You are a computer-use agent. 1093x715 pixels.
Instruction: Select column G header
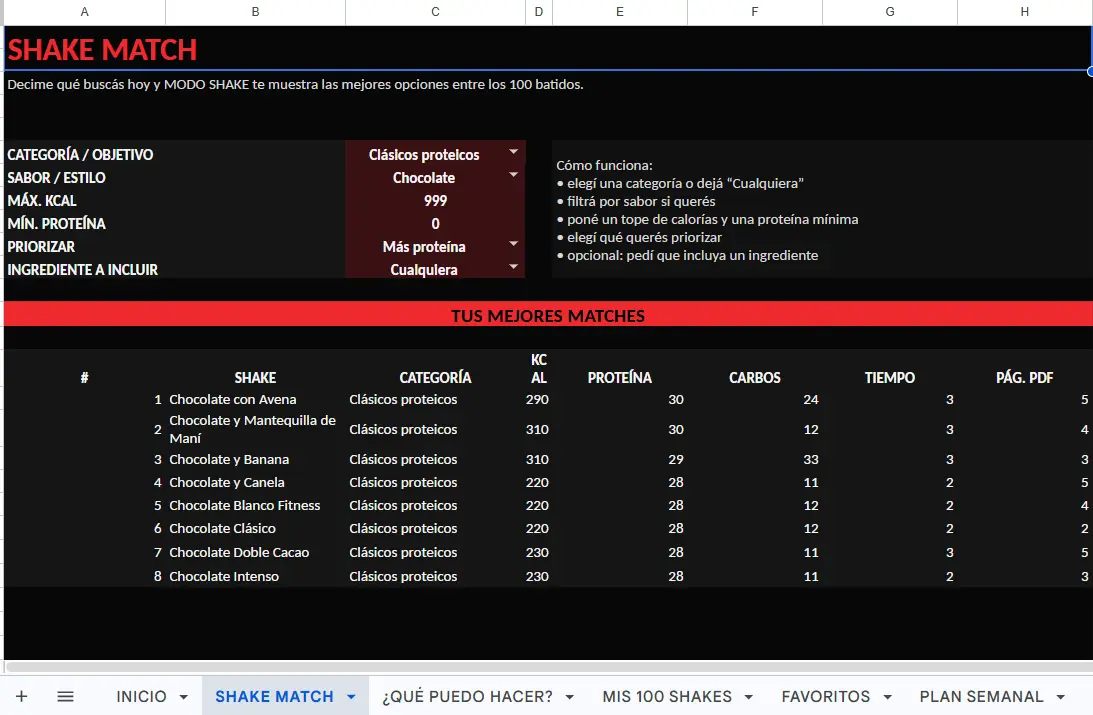(890, 12)
